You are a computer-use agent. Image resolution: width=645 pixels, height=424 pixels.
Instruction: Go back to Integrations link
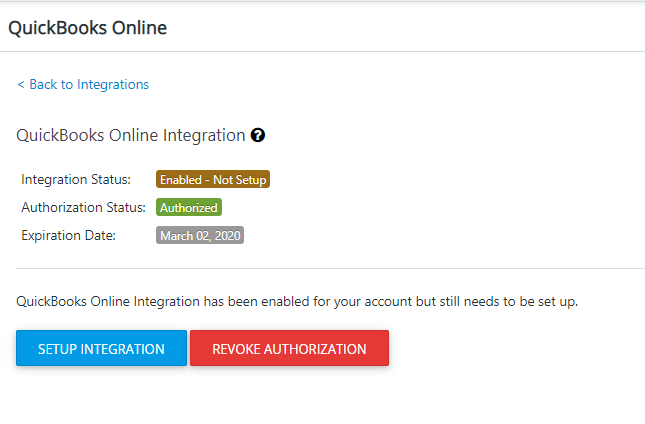(x=83, y=84)
